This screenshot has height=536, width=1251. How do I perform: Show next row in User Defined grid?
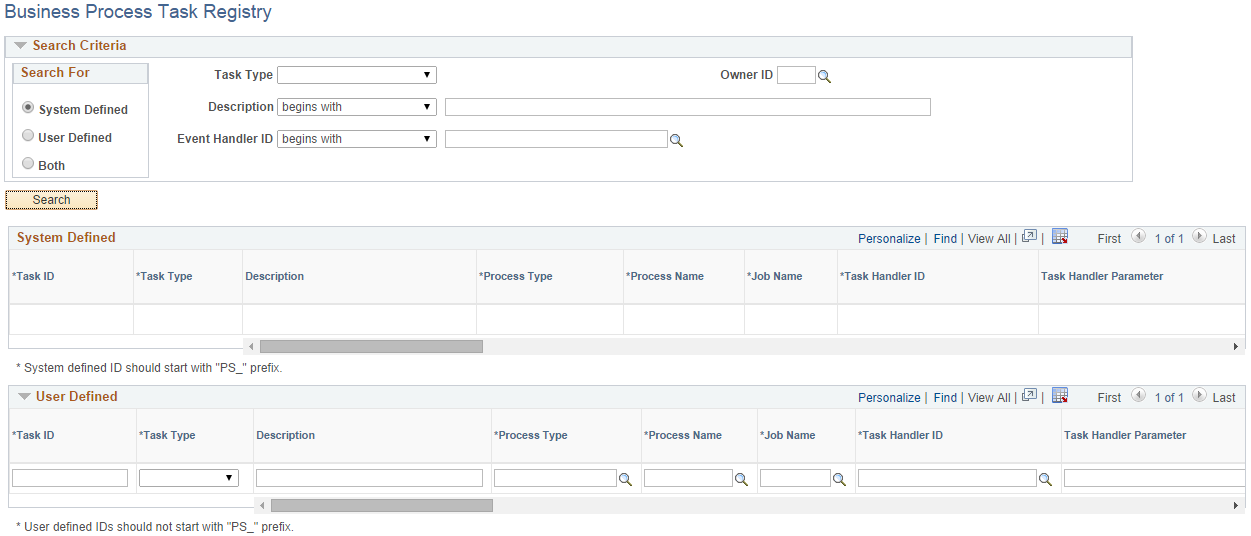(x=1199, y=396)
